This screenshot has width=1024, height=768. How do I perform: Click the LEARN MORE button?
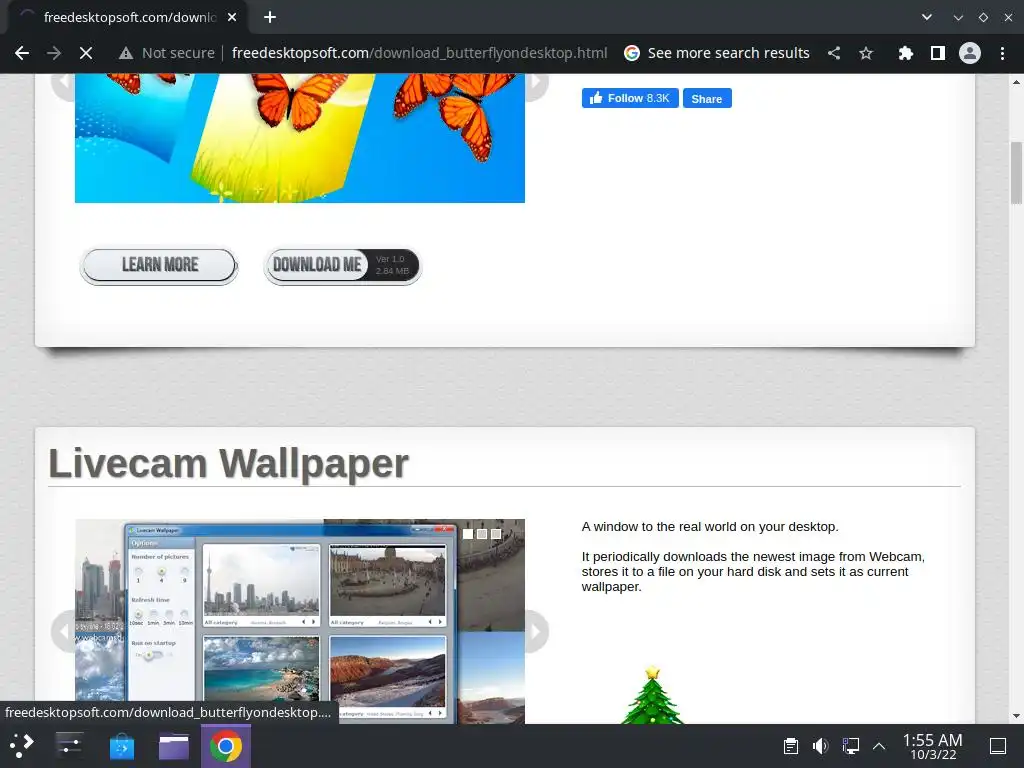click(x=159, y=265)
